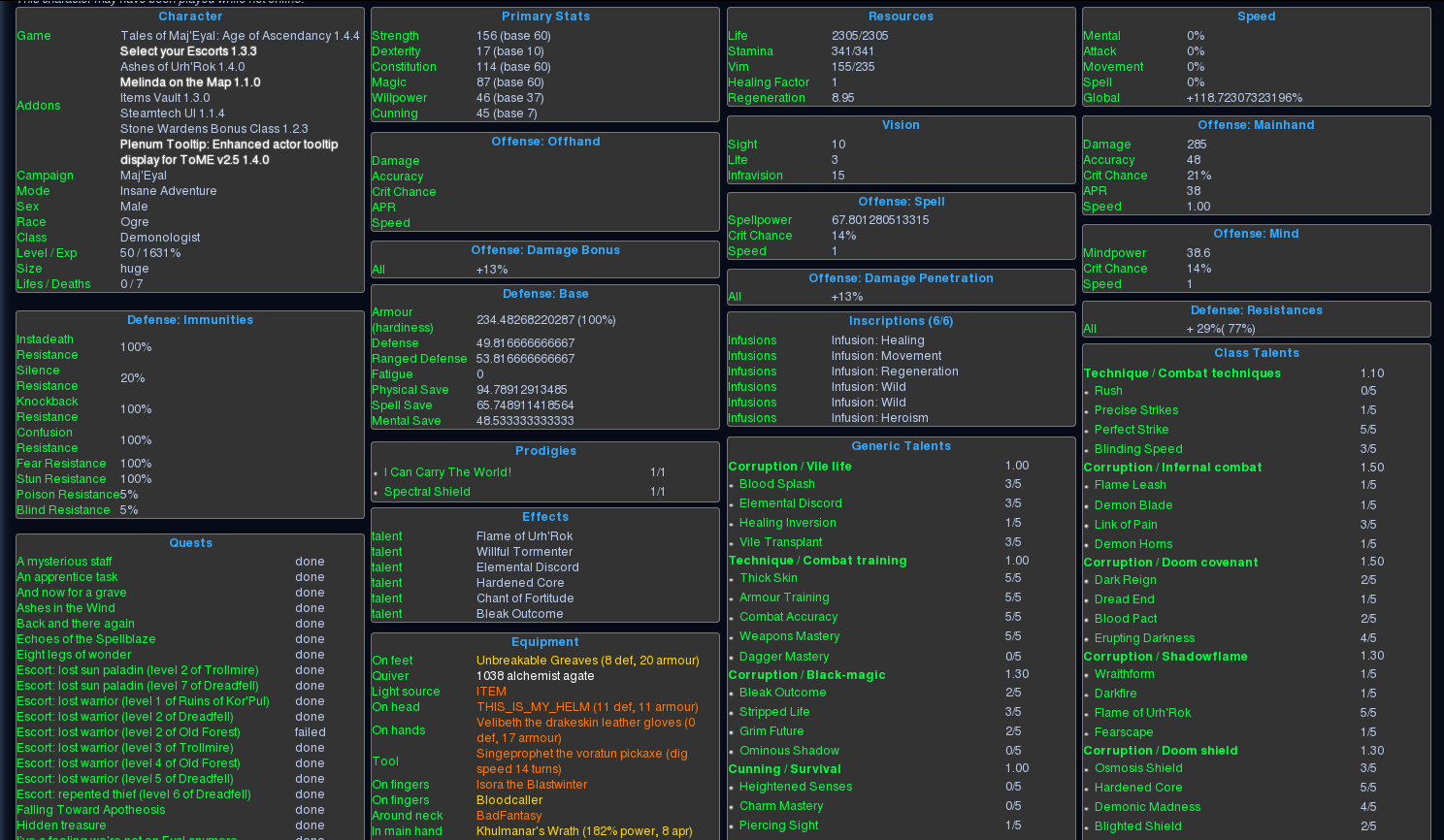The height and width of the screenshot is (840, 1444).
Task: Select the 'Chant of Fortitude' effect
Action: (x=525, y=598)
